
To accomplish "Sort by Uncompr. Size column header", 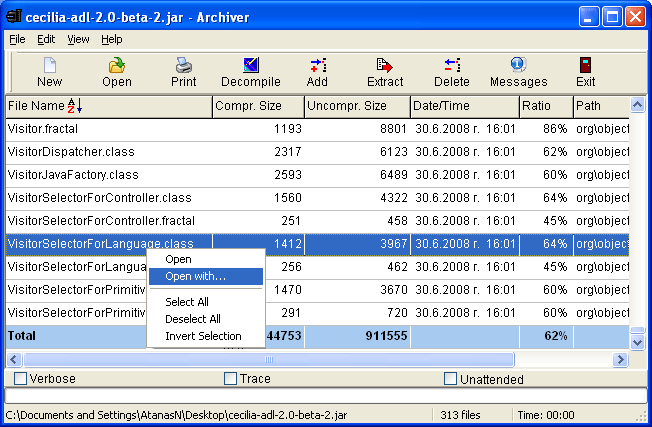I will [357, 106].
